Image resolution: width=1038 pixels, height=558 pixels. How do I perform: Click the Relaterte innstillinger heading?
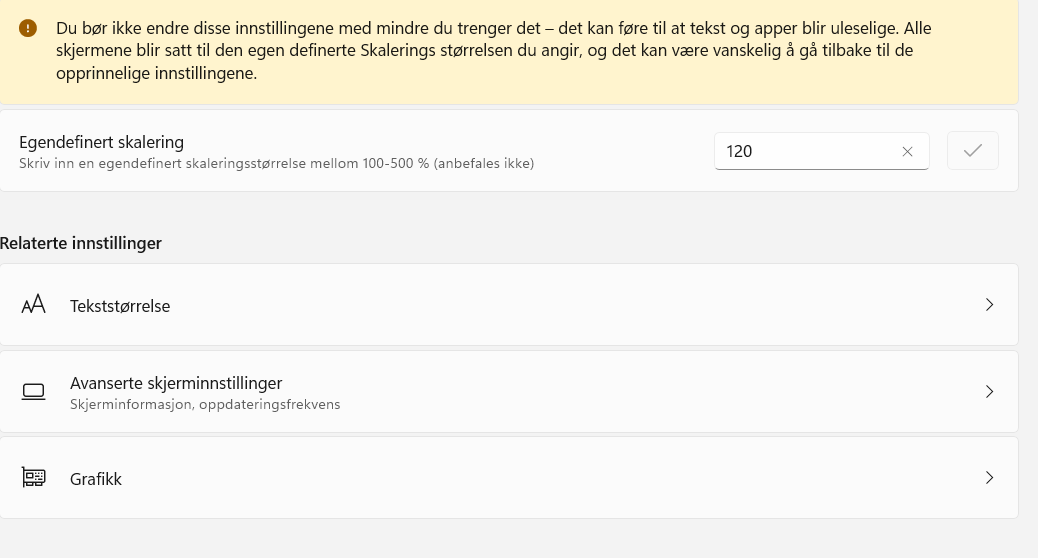point(81,243)
